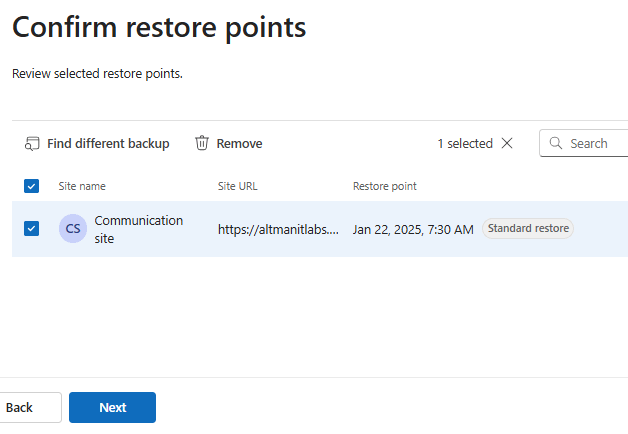Click the Standard restore badge
The height and width of the screenshot is (434, 628).
click(x=528, y=229)
